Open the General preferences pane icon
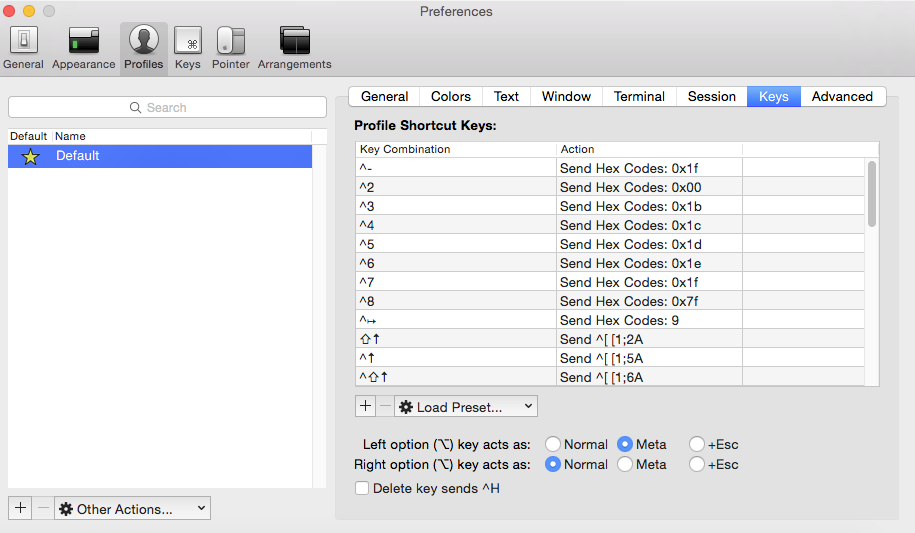Viewport: 915px width, 533px height. [x=23, y=47]
